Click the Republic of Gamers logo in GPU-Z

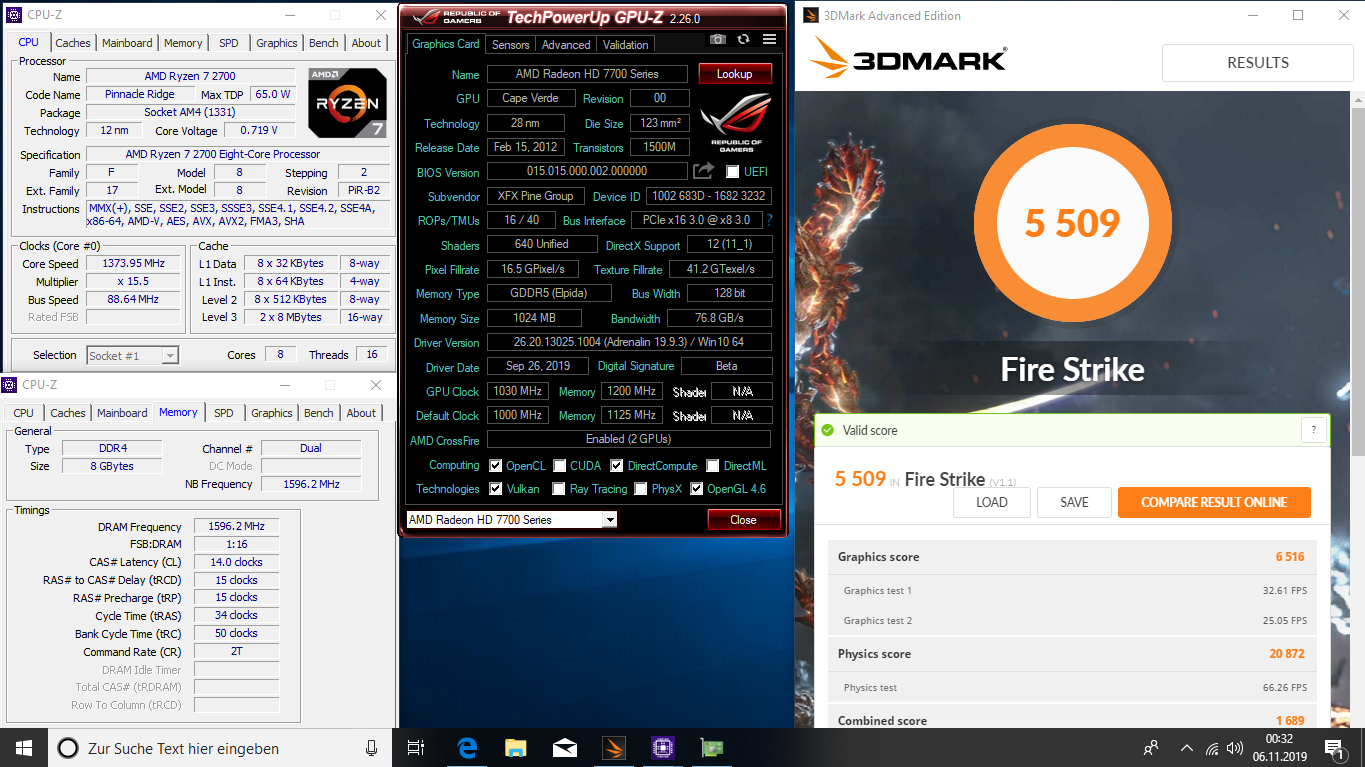pyautogui.click(x=735, y=124)
